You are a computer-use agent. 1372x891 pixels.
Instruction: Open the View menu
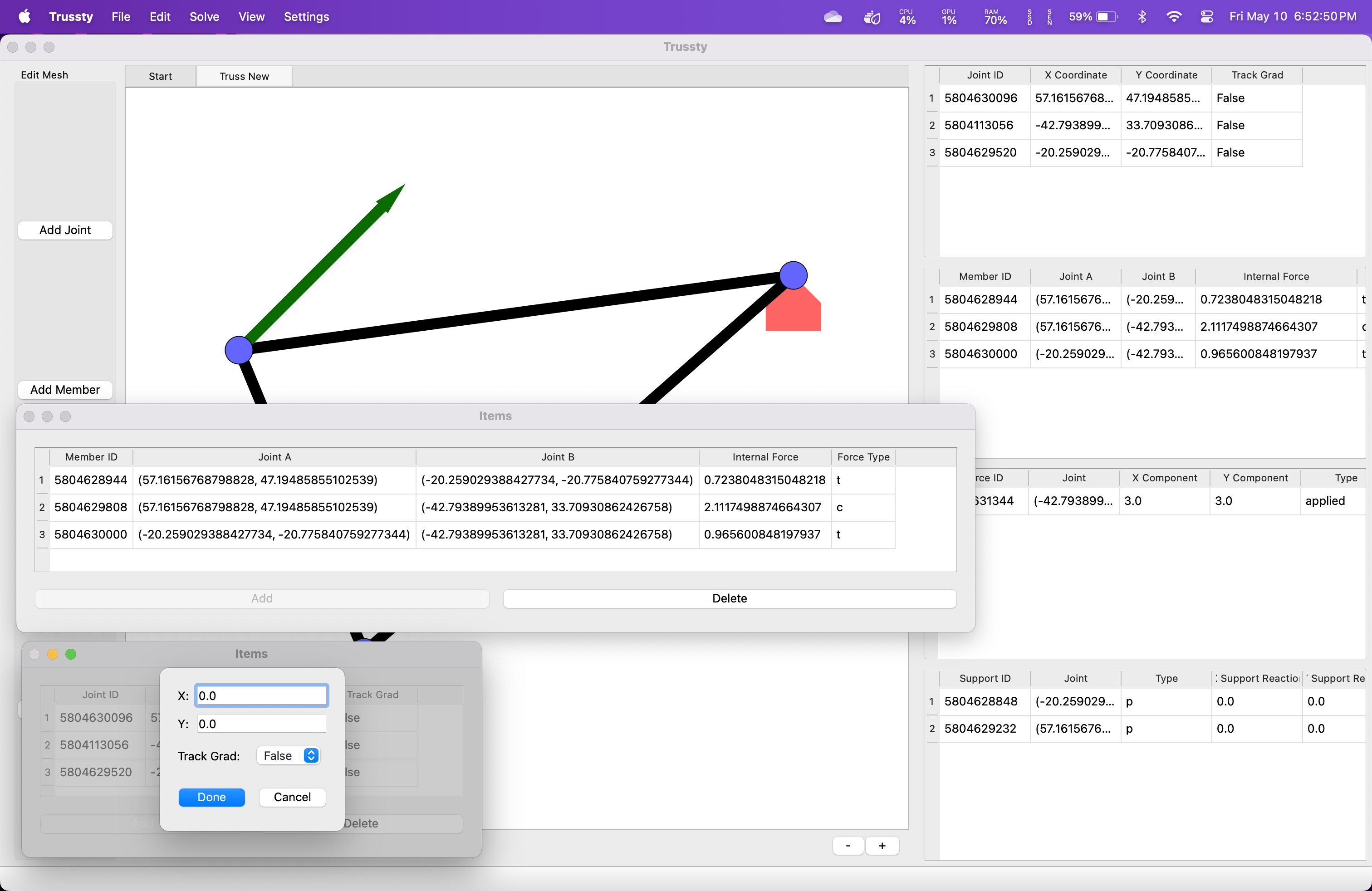(251, 17)
